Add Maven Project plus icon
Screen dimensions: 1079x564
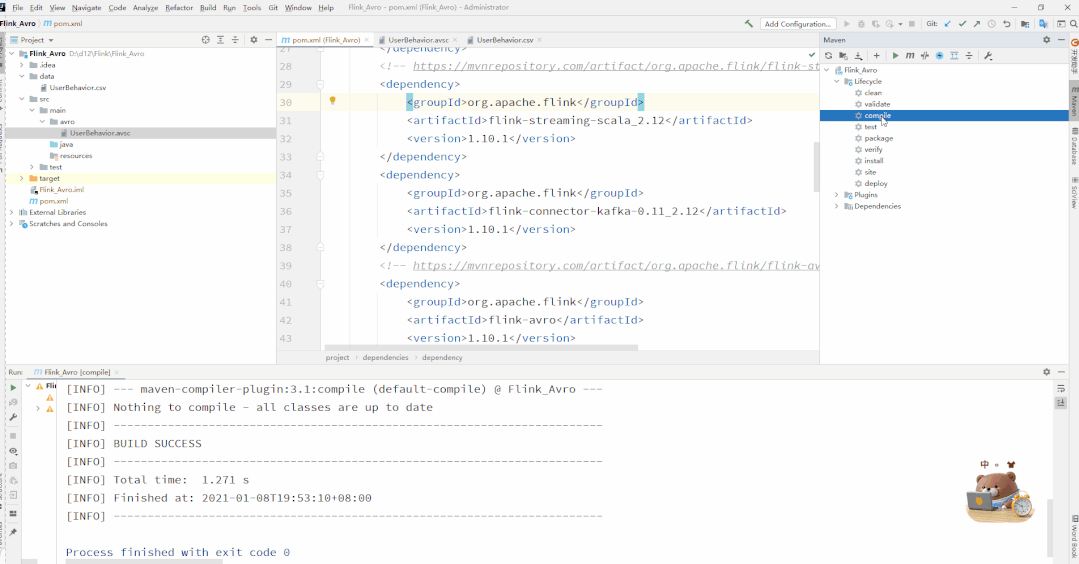876,56
